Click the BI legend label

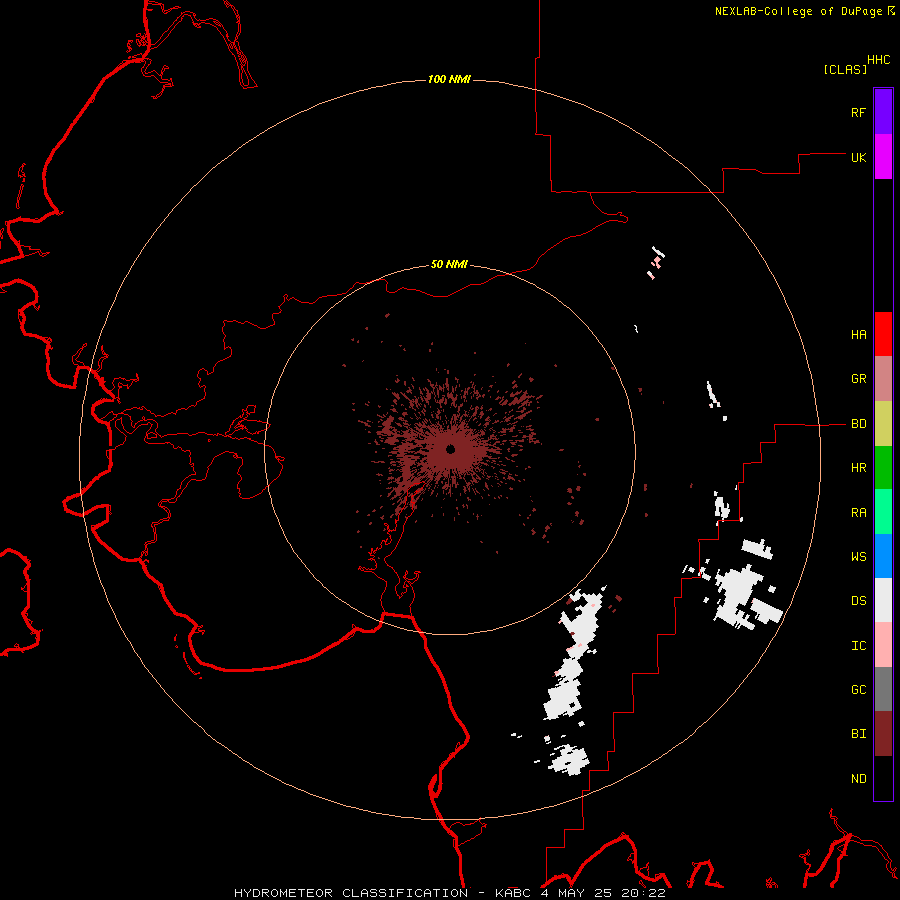[x=858, y=734]
